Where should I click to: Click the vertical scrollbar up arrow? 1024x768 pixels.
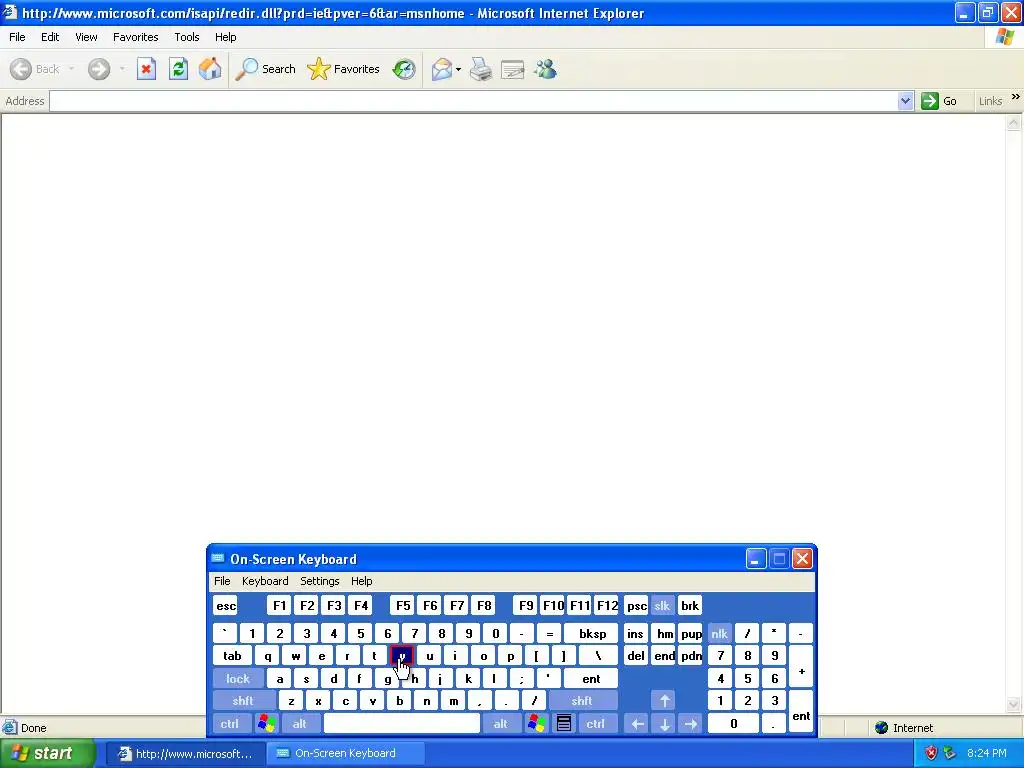pyautogui.click(x=1014, y=123)
